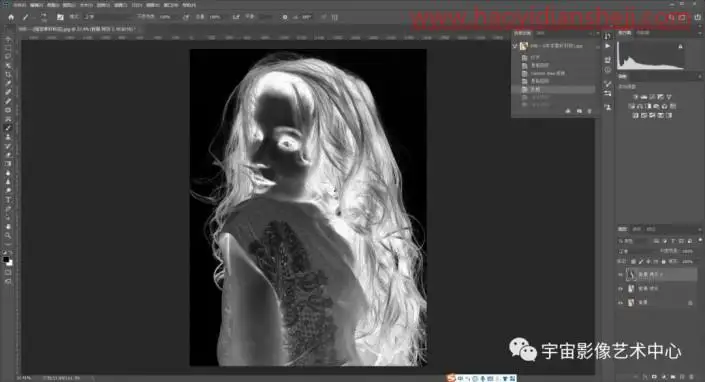Click the play actions icon in side dock

tap(608, 46)
